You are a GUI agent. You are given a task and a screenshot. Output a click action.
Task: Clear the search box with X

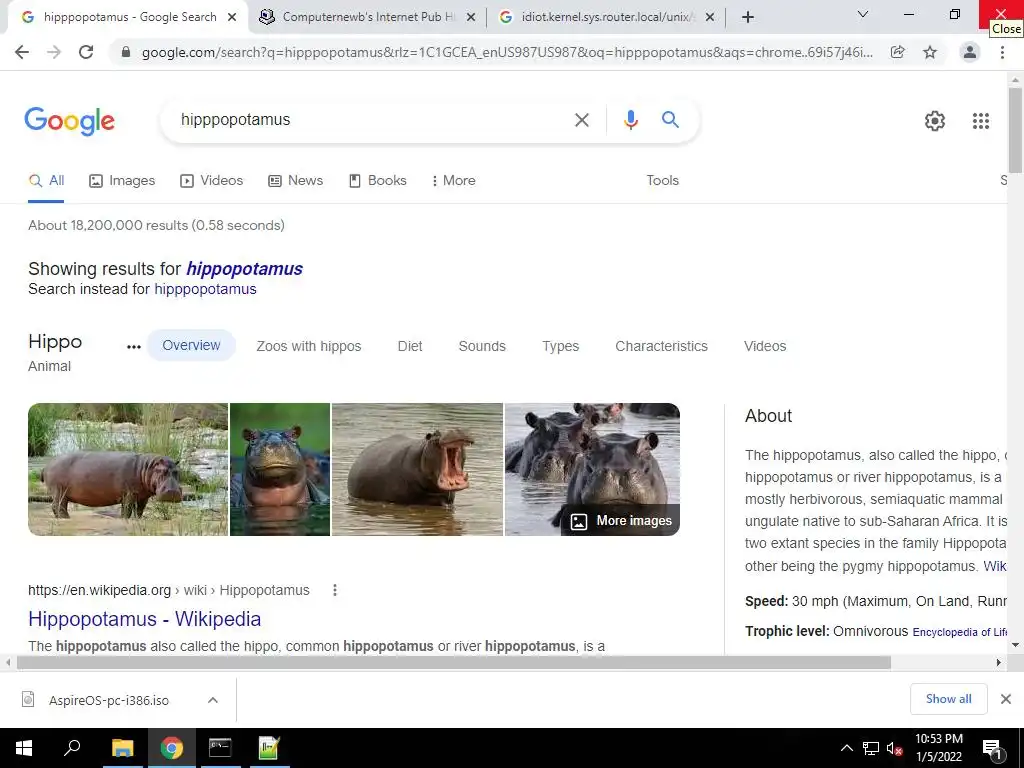point(581,120)
